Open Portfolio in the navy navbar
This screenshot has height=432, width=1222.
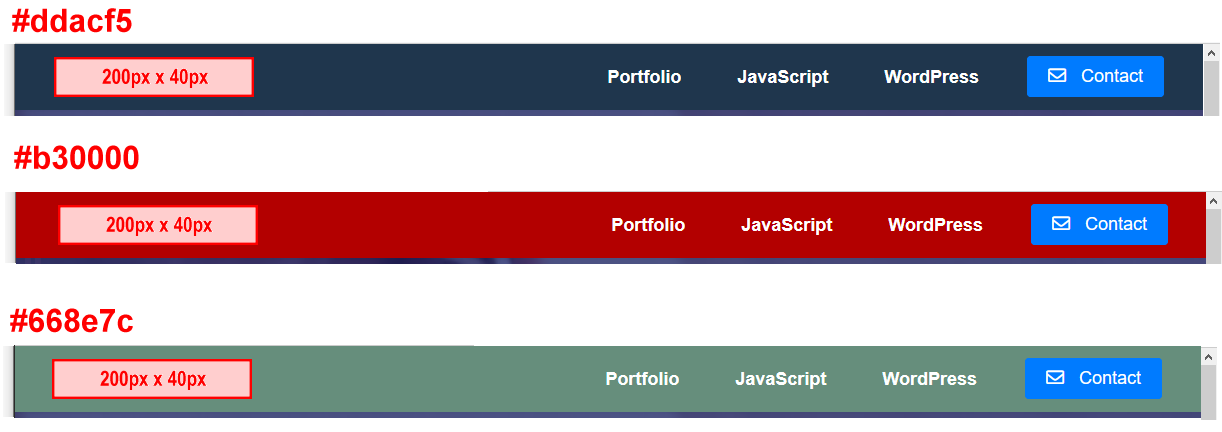[644, 77]
